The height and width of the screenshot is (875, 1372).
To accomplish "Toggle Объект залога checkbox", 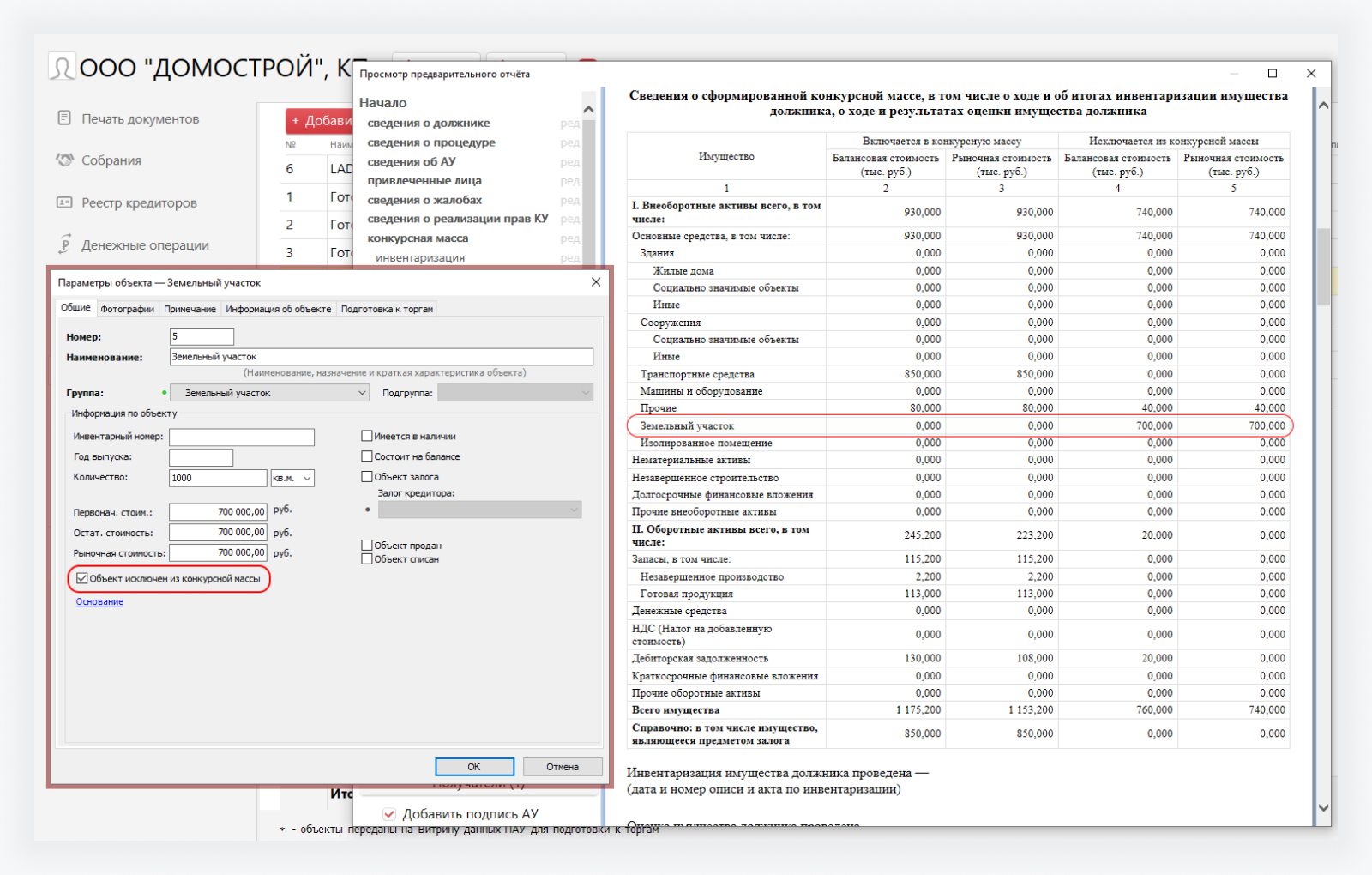I will tap(367, 477).
